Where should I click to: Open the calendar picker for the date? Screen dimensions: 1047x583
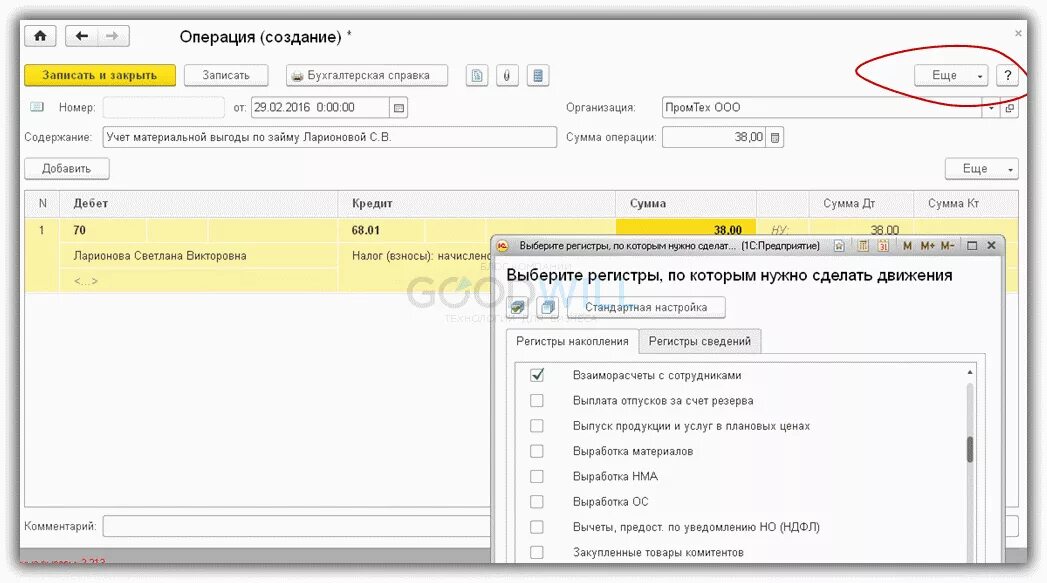pos(399,108)
